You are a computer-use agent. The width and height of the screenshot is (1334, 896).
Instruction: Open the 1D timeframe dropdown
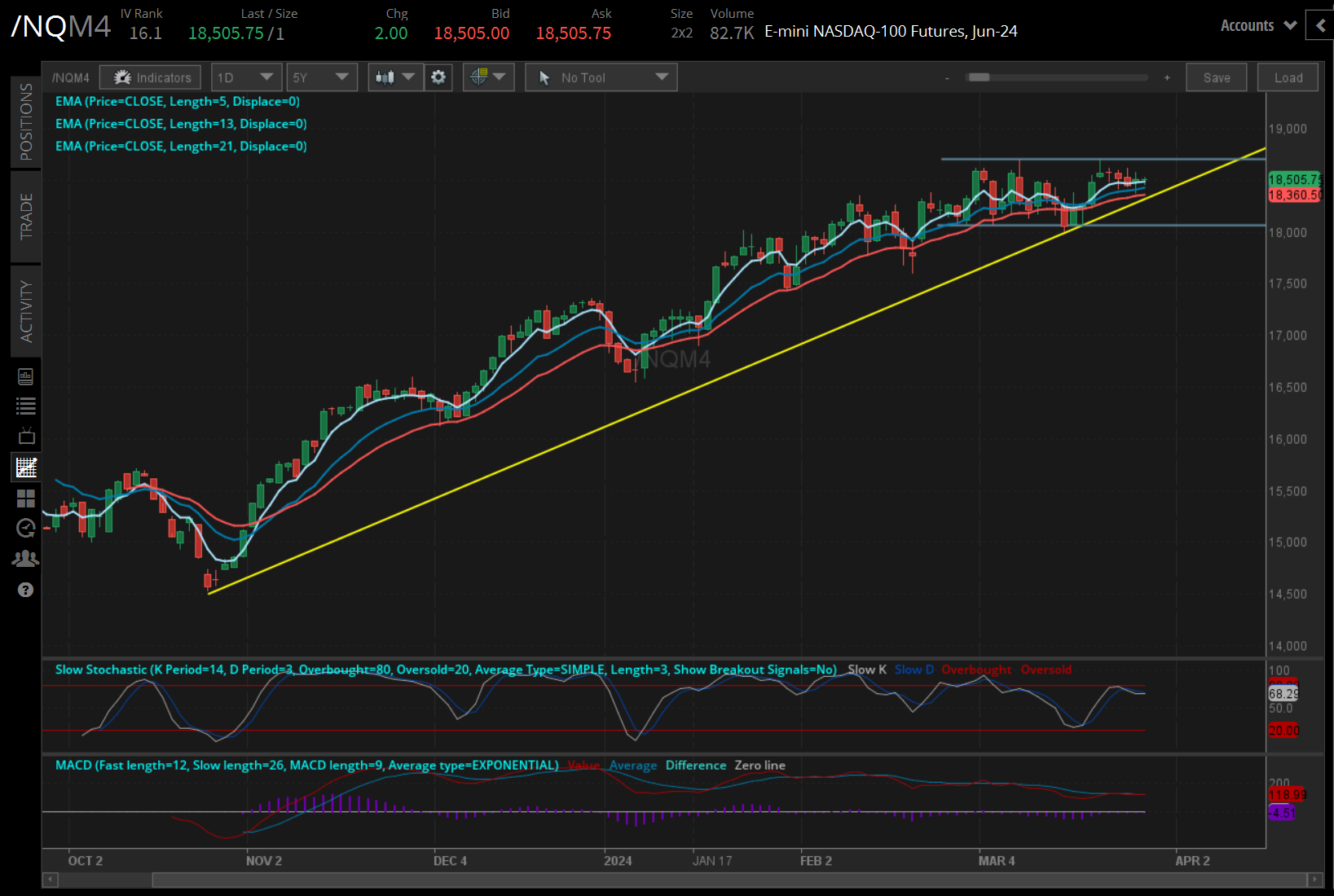246,77
